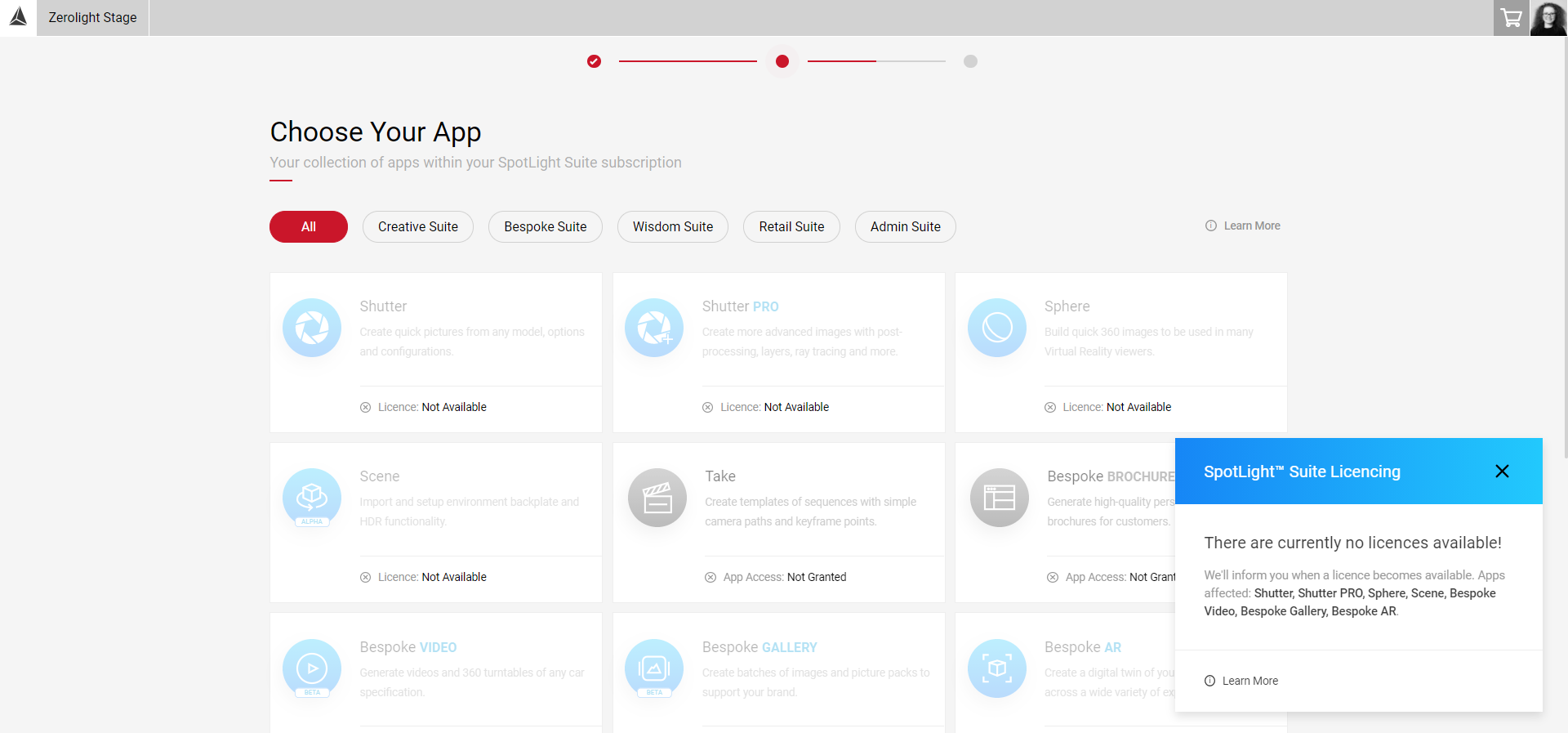This screenshot has height=733, width=1568.
Task: Open Learn More link in licencing popup
Action: (1250, 681)
